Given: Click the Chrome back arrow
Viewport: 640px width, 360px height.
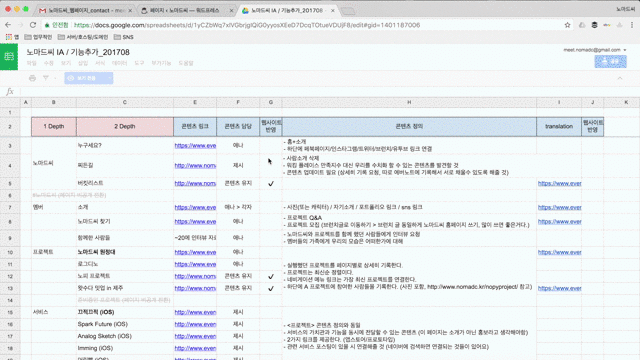Looking at the screenshot, I should tap(8, 25).
